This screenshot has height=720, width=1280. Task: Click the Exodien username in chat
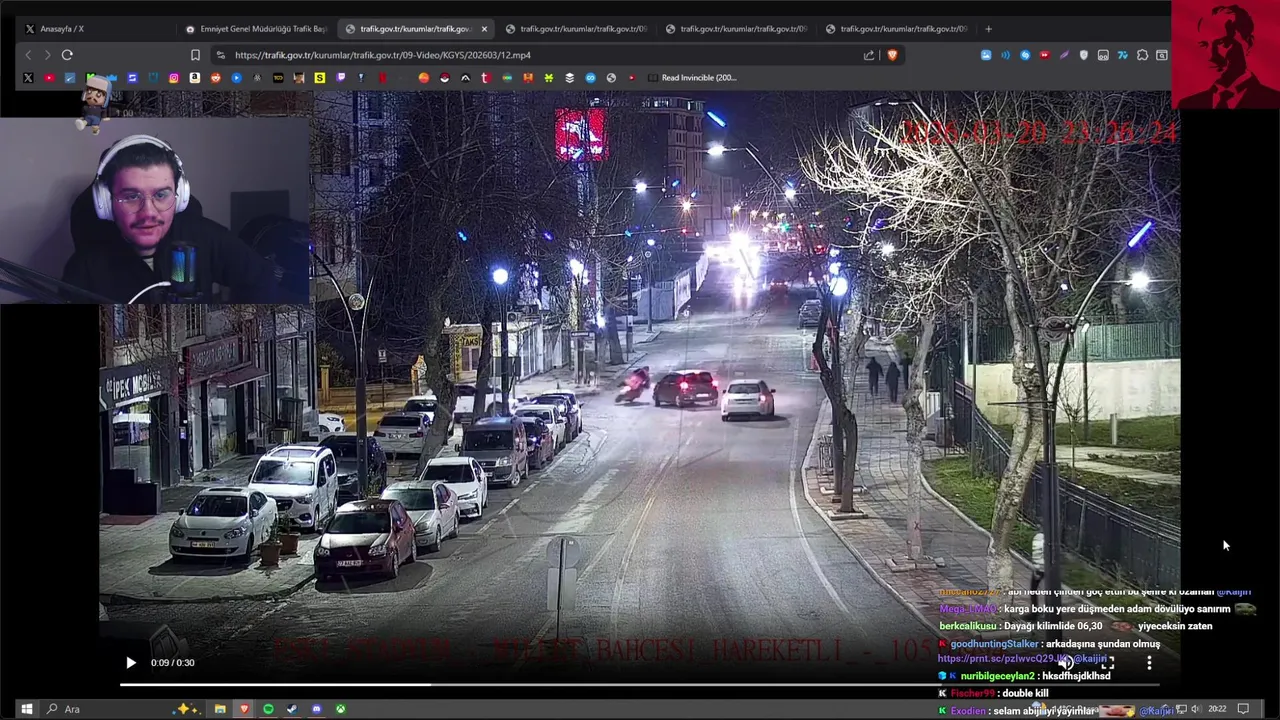(x=968, y=711)
